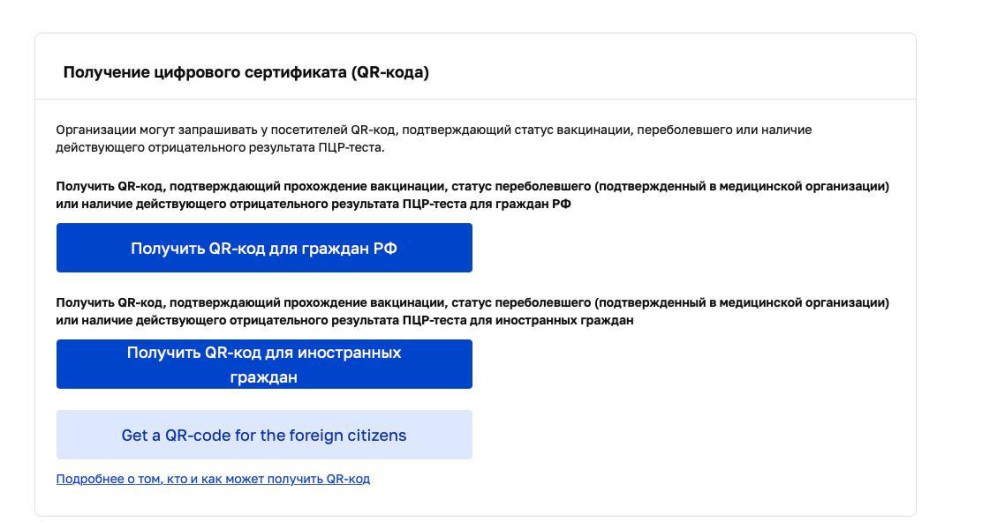Click 'foreign citizens' text on the light-blue button
The width and height of the screenshot is (1005, 529).
tap(353, 435)
